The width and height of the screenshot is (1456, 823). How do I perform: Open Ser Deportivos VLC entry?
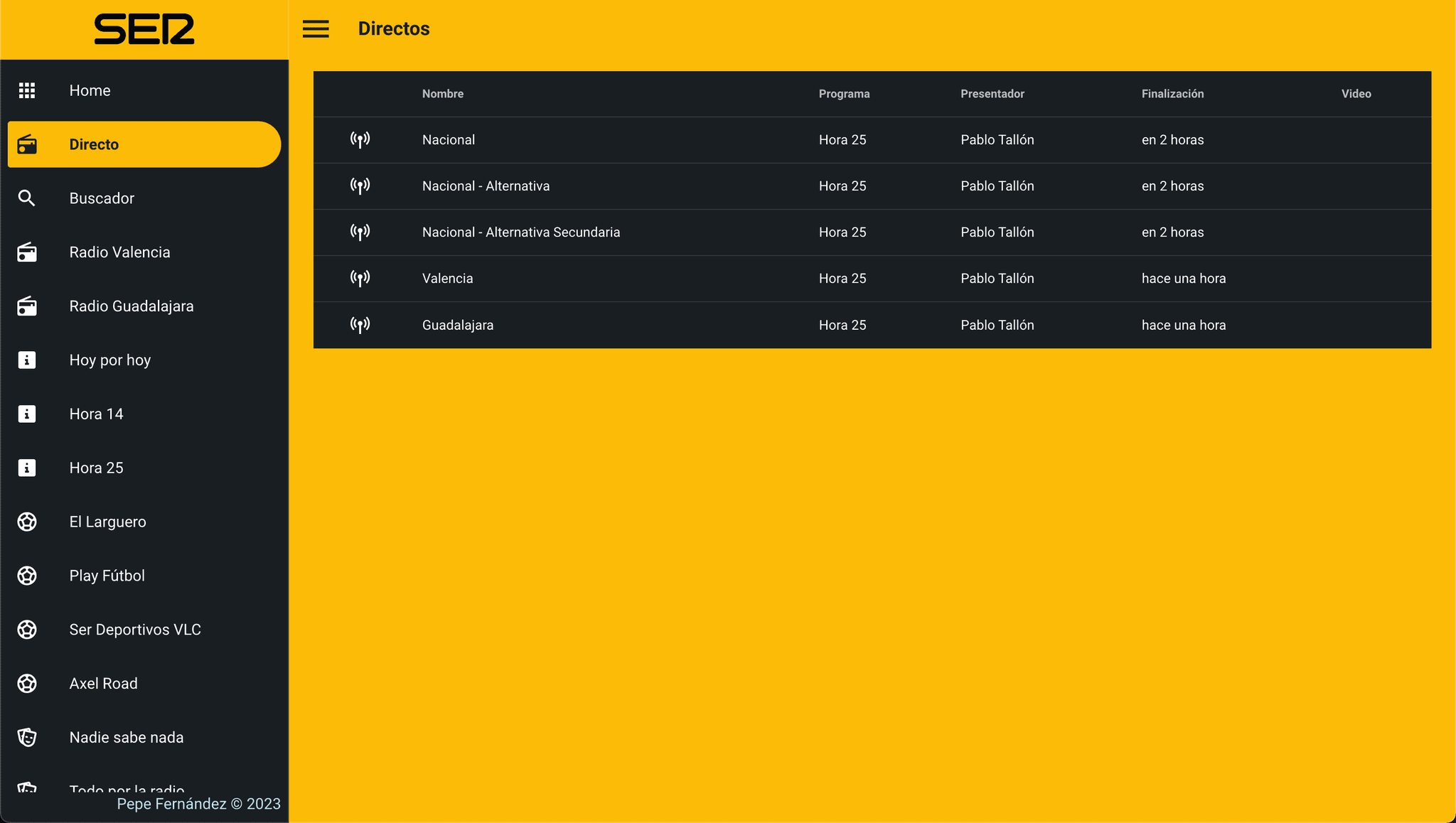135,630
